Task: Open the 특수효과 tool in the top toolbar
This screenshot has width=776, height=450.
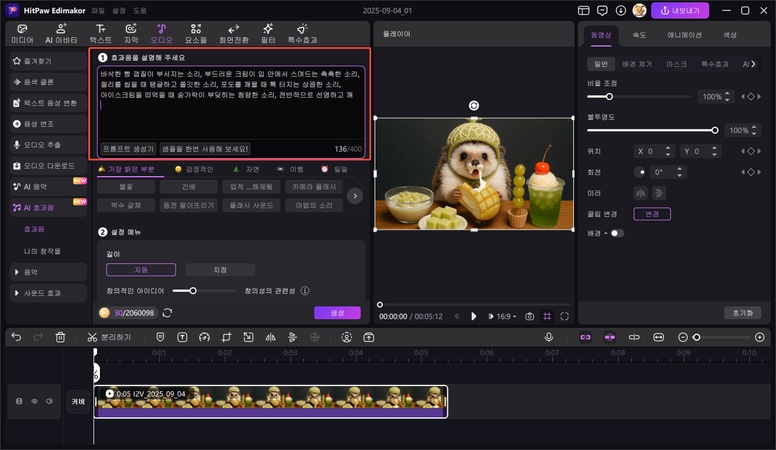Action: tap(302, 34)
